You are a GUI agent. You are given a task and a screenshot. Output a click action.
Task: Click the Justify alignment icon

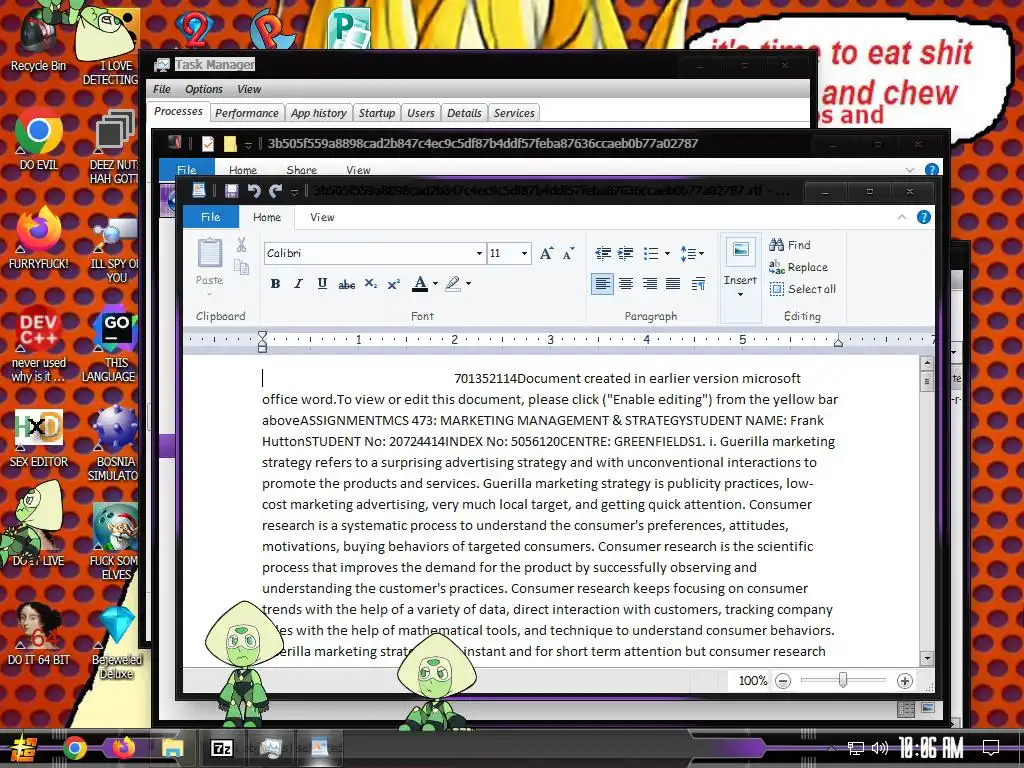673,283
